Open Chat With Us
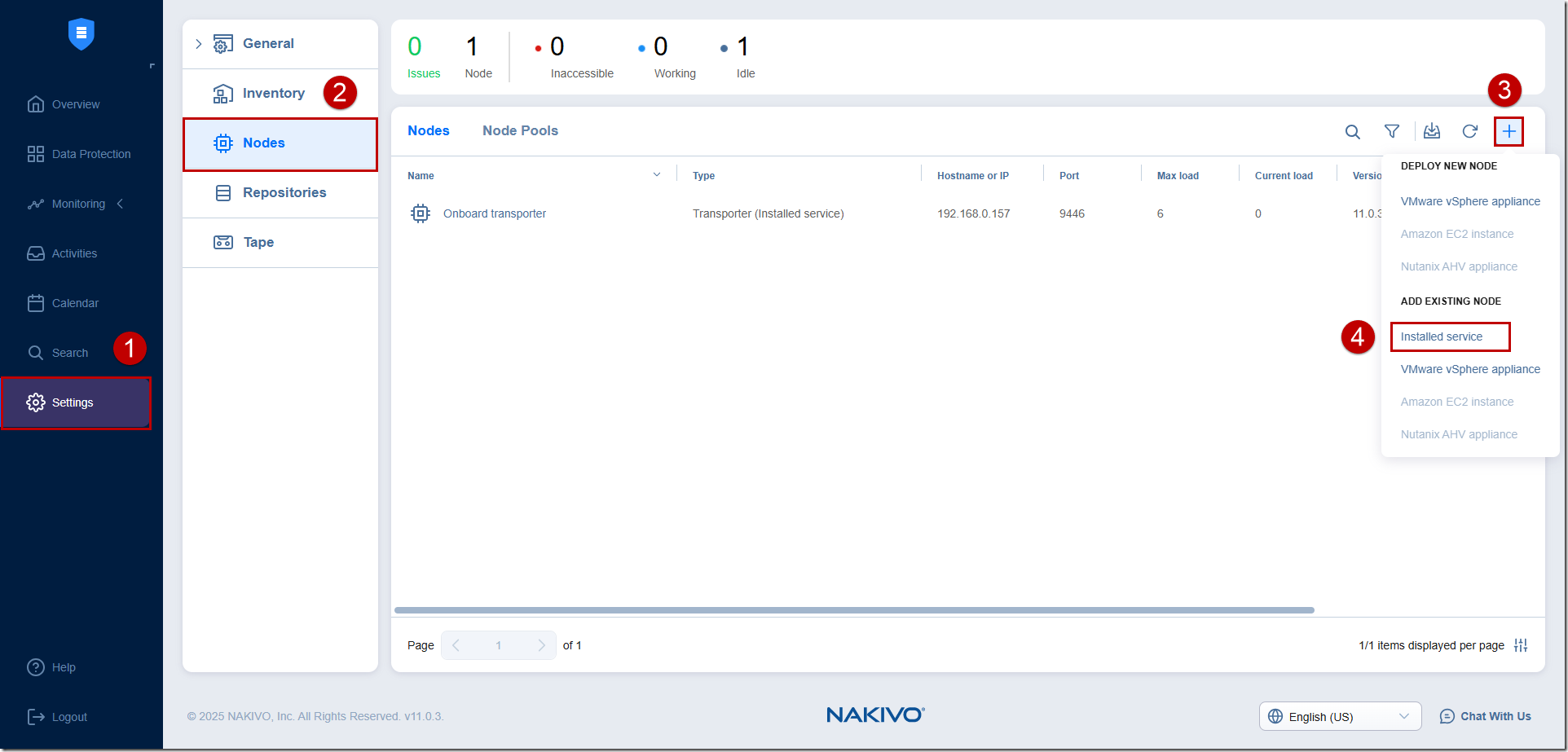The image size is (1568, 752). coord(1486,717)
